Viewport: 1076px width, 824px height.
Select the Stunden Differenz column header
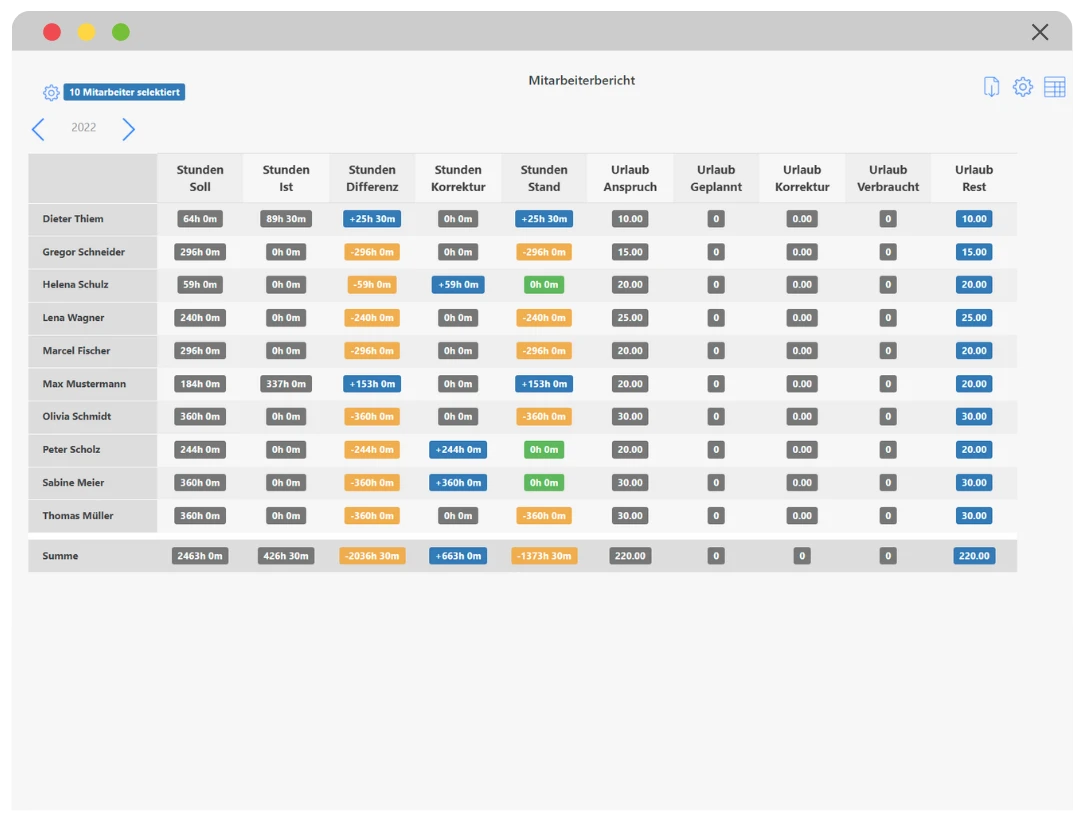(372, 178)
